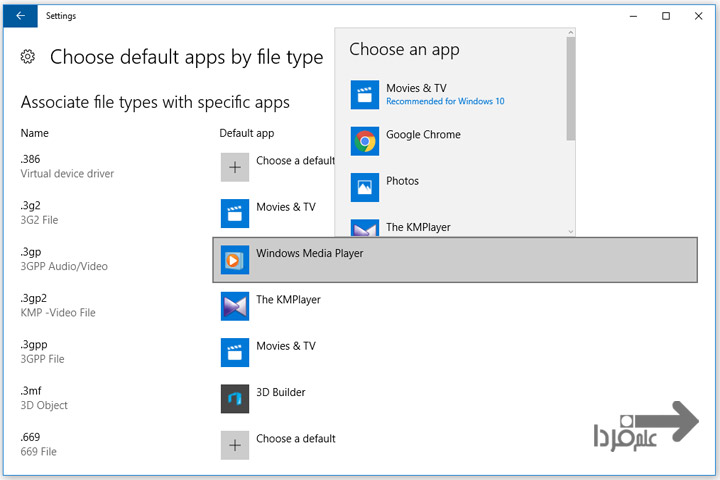Click the Windows Media Player icon for .3gp
The width and height of the screenshot is (720, 480).
(x=235, y=260)
